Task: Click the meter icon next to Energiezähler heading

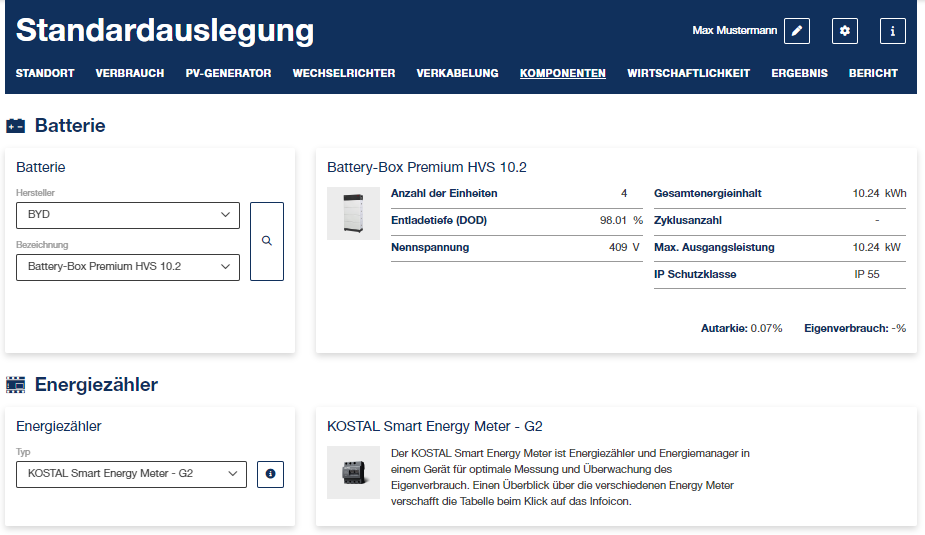Action: coord(15,385)
